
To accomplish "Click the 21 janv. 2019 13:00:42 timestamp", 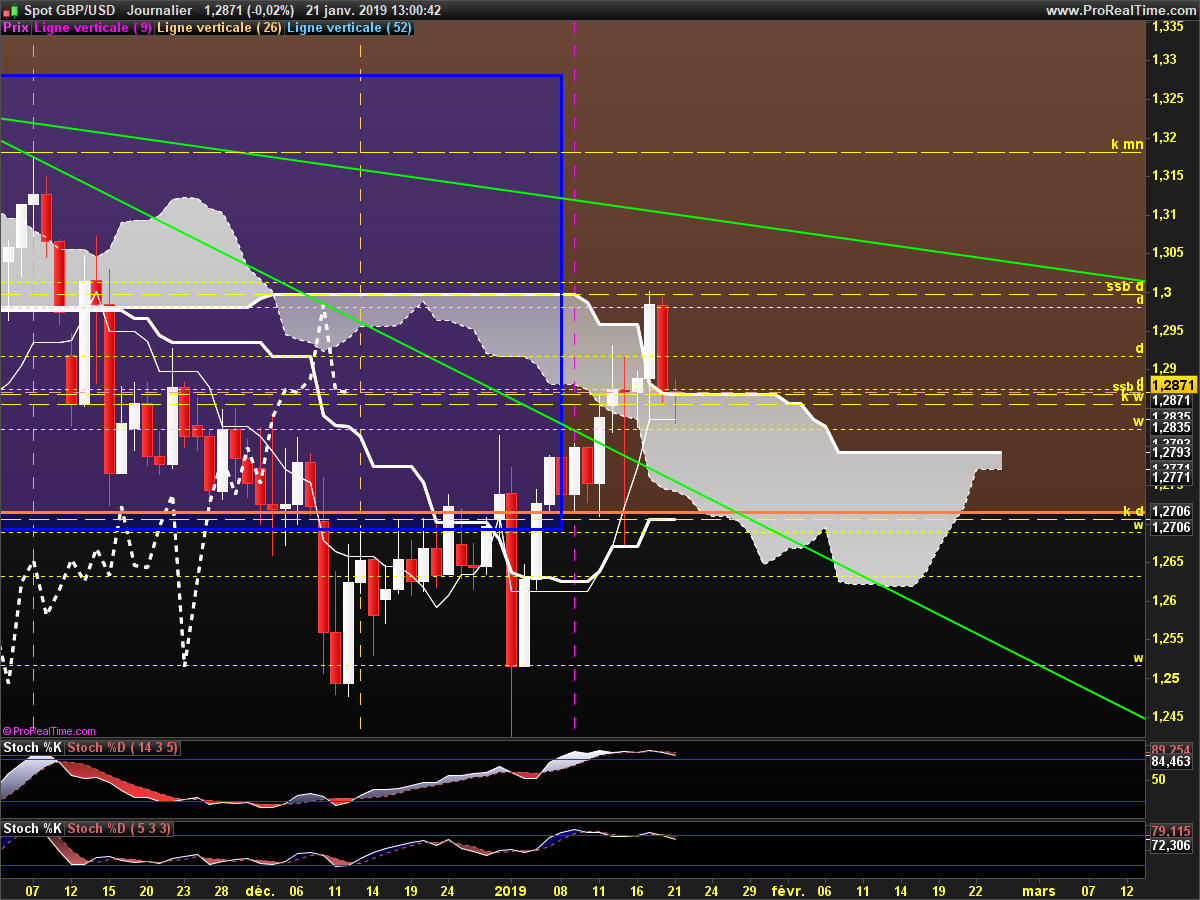I will pos(373,10).
